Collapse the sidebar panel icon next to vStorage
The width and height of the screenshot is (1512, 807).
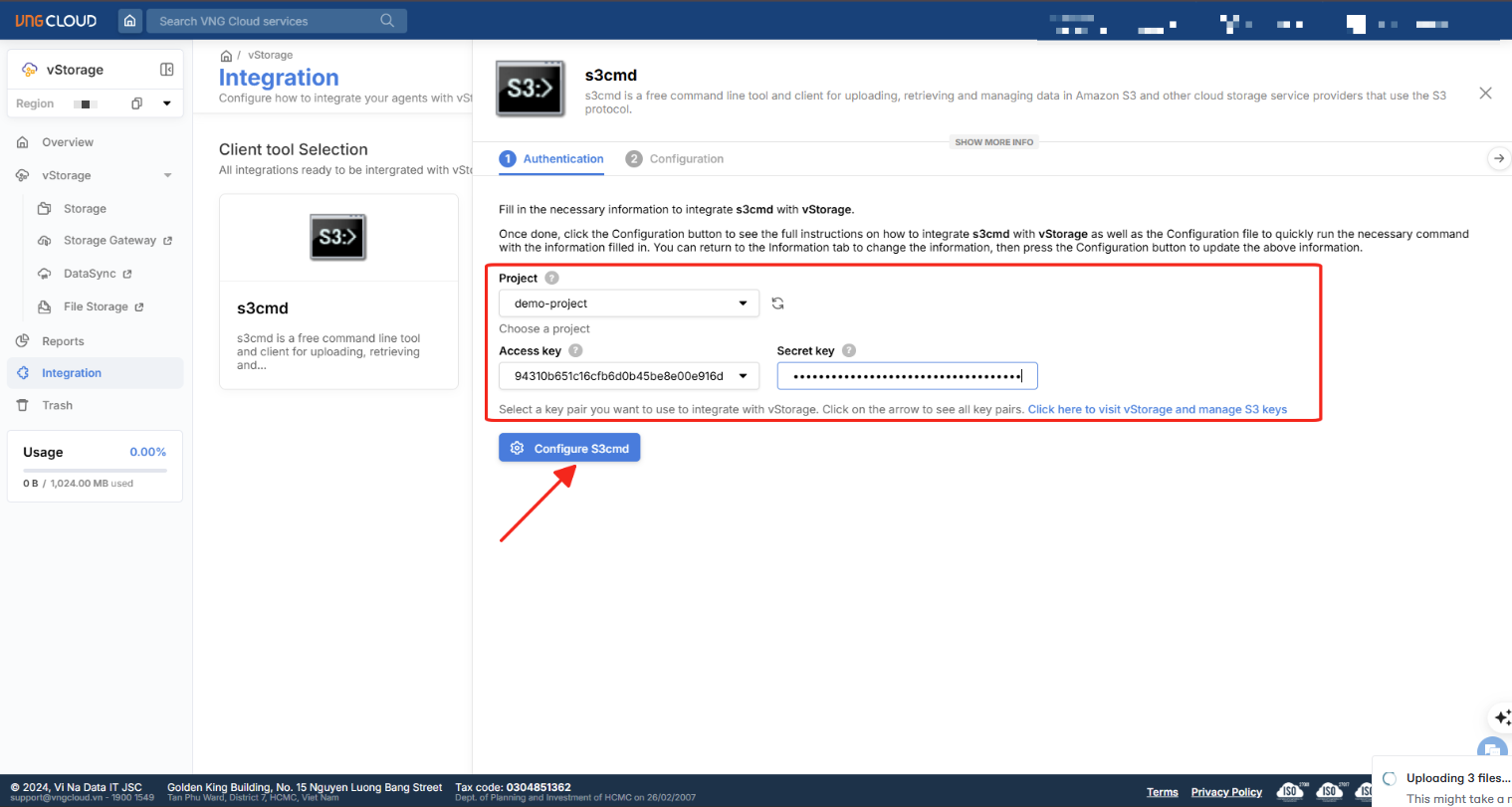pyautogui.click(x=166, y=70)
